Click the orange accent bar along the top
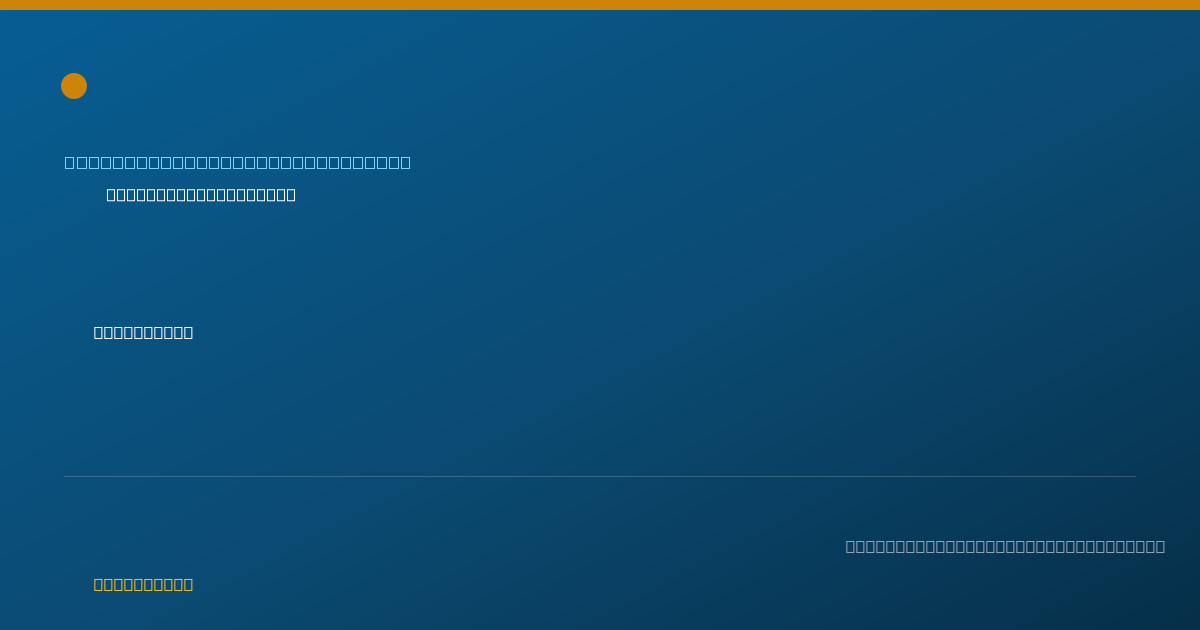Viewport: 1200px width, 630px height. (600, 5)
